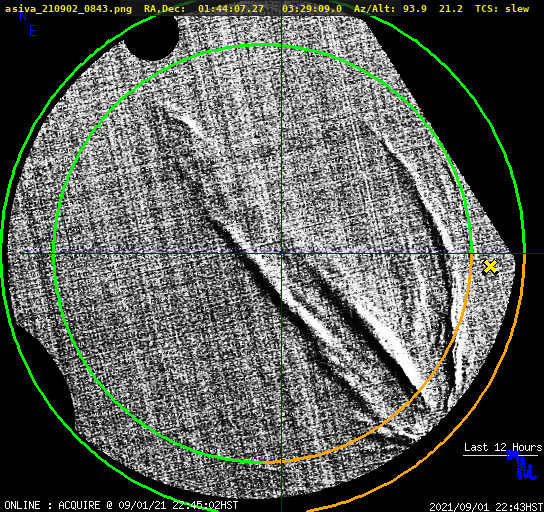Click the altitude value 21.2
Image resolution: width=544 pixels, height=512 pixels.
click(x=451, y=9)
